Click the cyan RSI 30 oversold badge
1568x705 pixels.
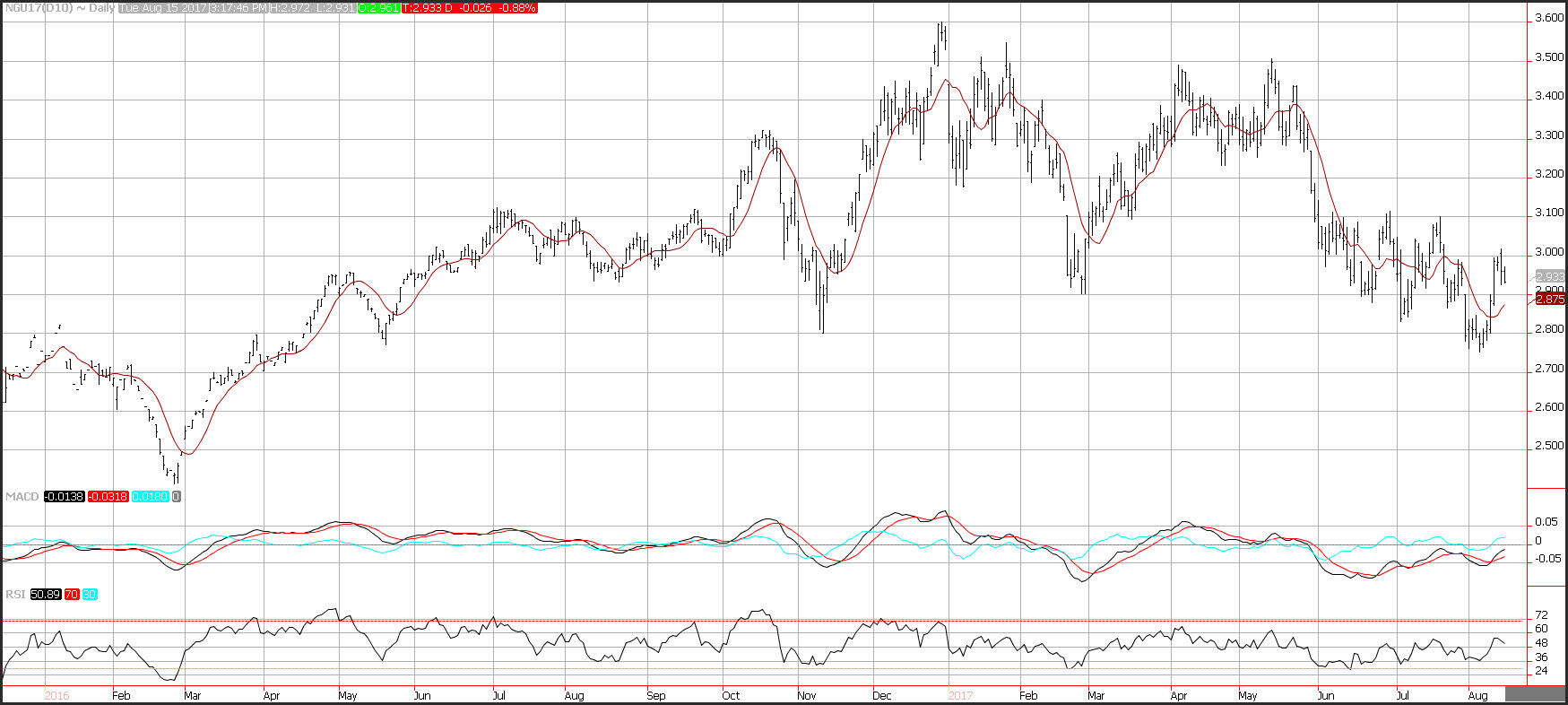[90, 594]
